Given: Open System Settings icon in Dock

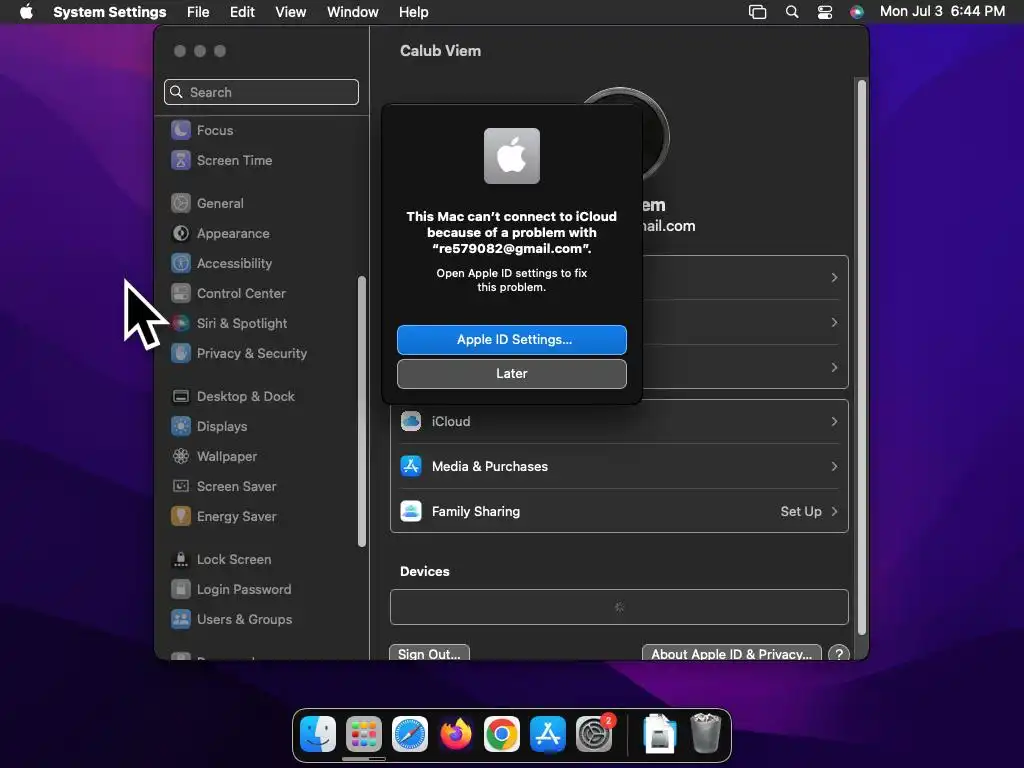Looking at the screenshot, I should click(x=594, y=734).
